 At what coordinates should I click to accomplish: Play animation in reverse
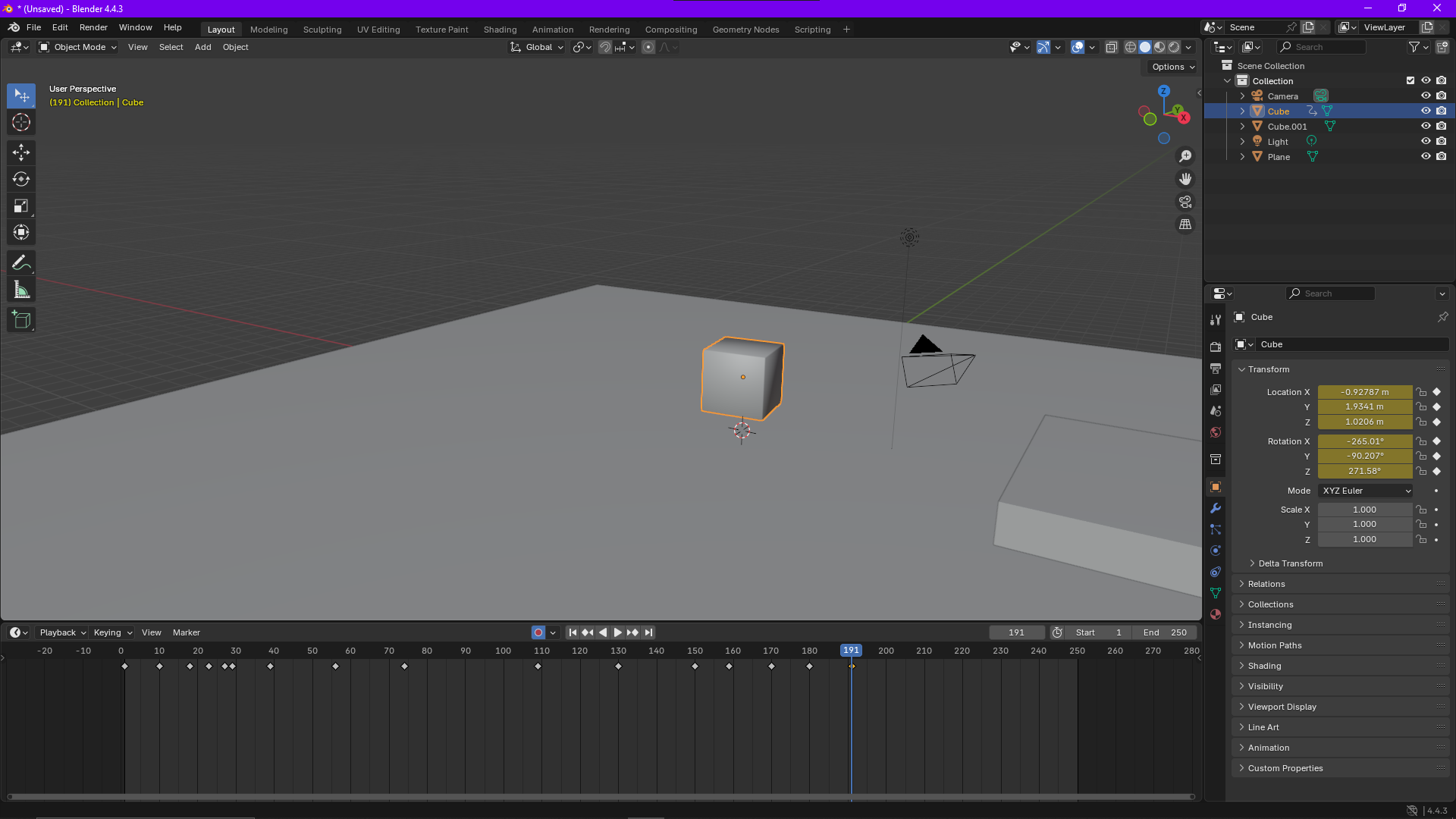point(603,632)
